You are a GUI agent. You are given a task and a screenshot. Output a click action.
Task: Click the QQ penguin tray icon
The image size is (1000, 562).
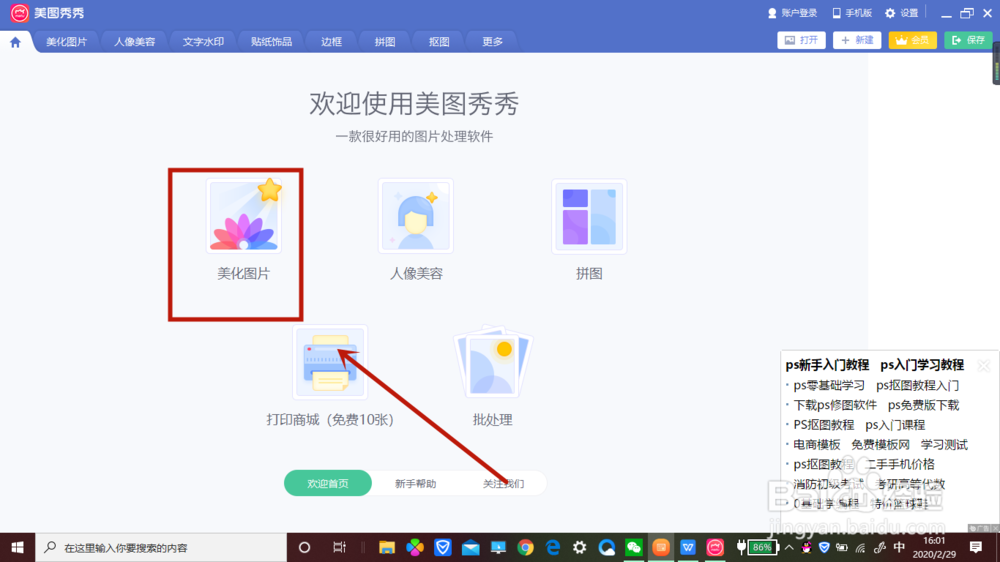[x=807, y=547]
